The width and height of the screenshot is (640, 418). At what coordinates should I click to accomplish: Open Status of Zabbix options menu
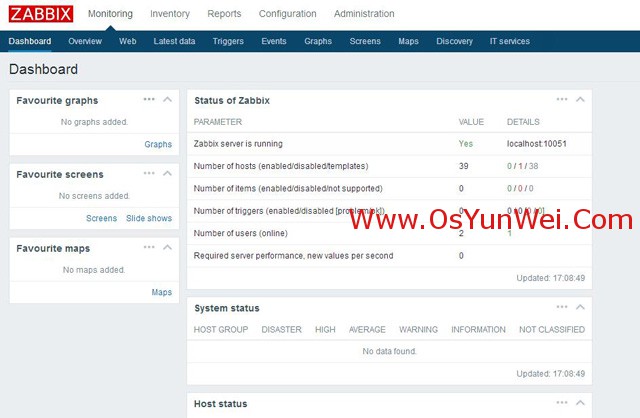point(562,99)
